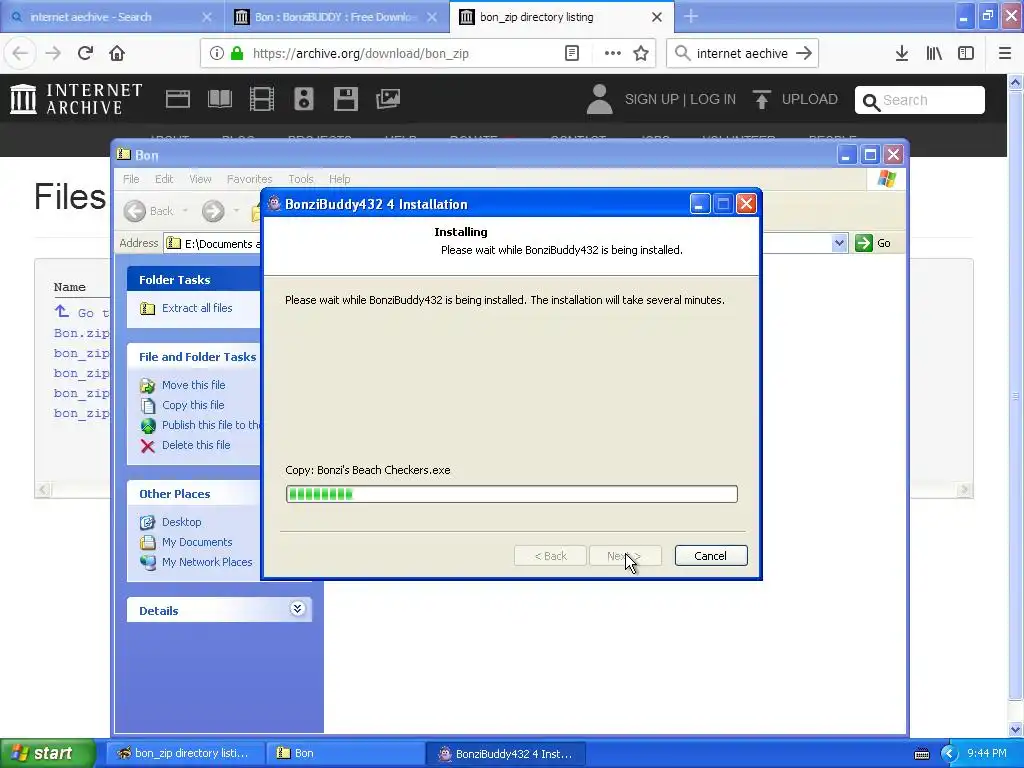
Task: Click SIGN UP link
Action: (x=652, y=99)
